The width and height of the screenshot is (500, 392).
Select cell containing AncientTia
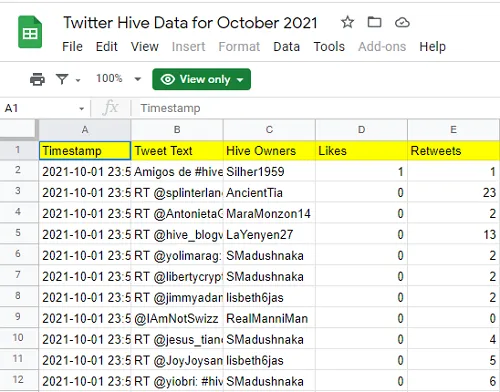[269, 193]
